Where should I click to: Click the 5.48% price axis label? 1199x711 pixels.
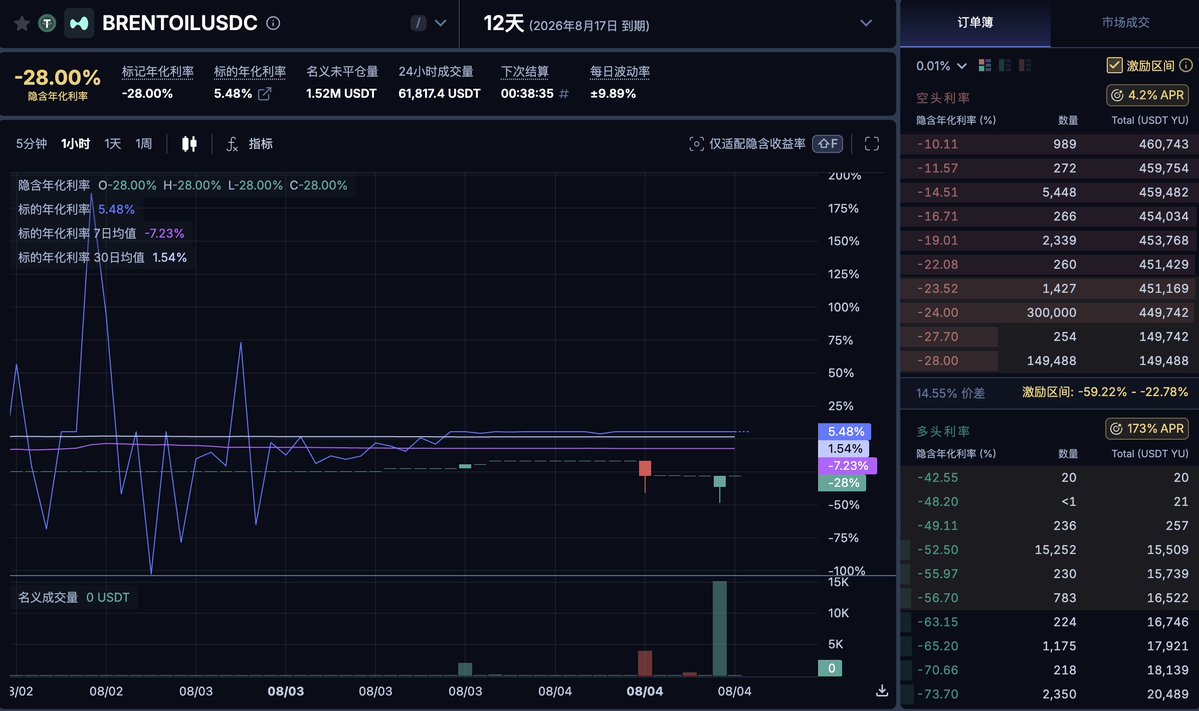pyautogui.click(x=845, y=432)
